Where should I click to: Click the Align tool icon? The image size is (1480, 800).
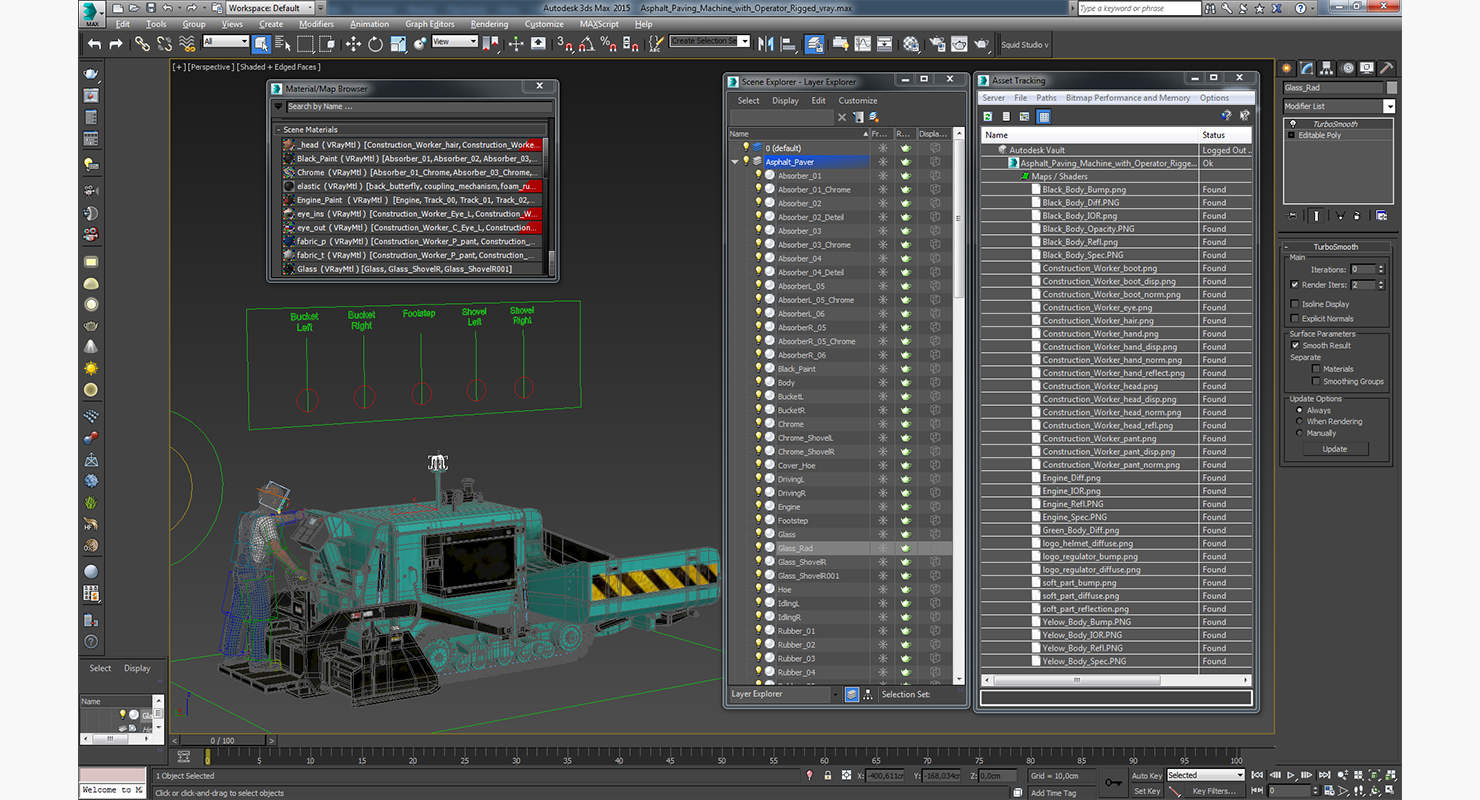point(789,44)
